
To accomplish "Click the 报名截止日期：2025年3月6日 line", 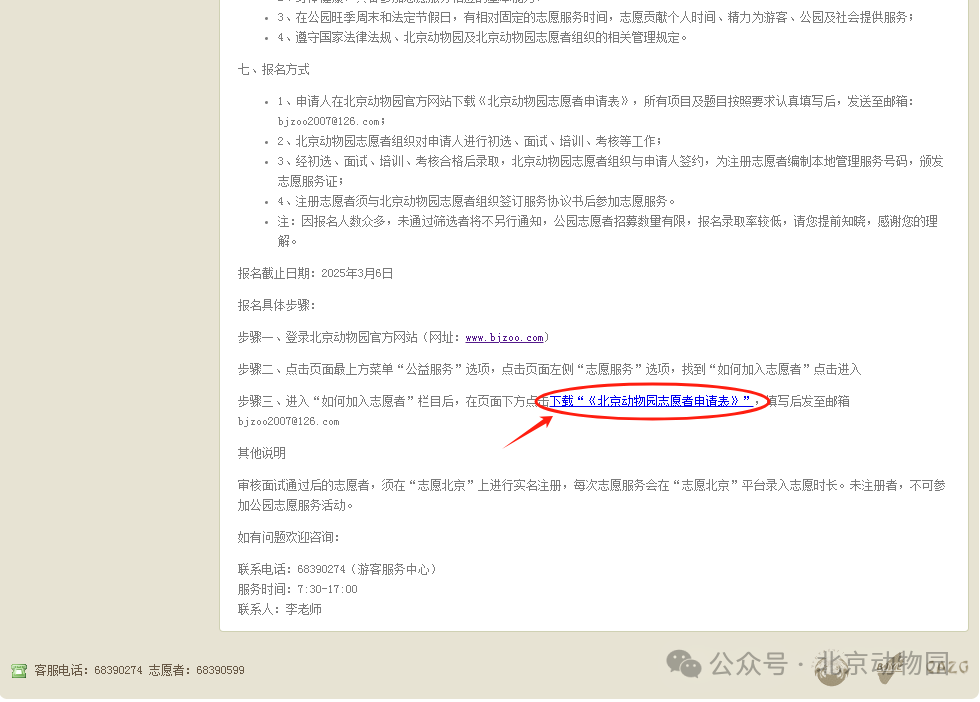I will [316, 273].
